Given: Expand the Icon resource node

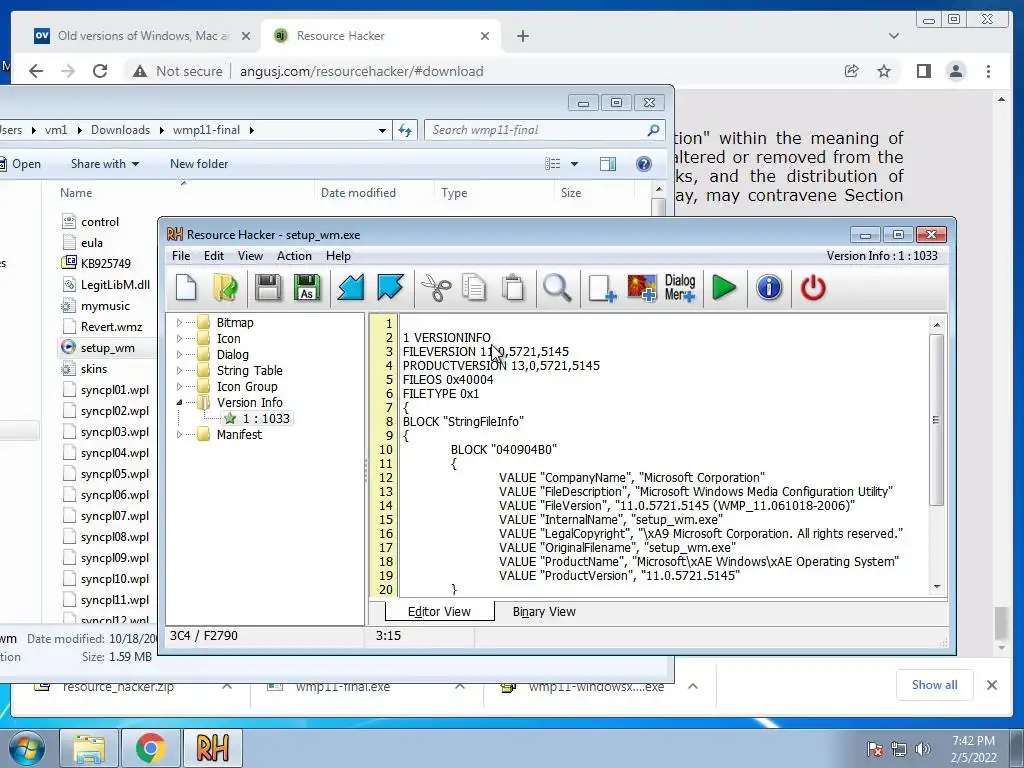Looking at the screenshot, I should 180,338.
